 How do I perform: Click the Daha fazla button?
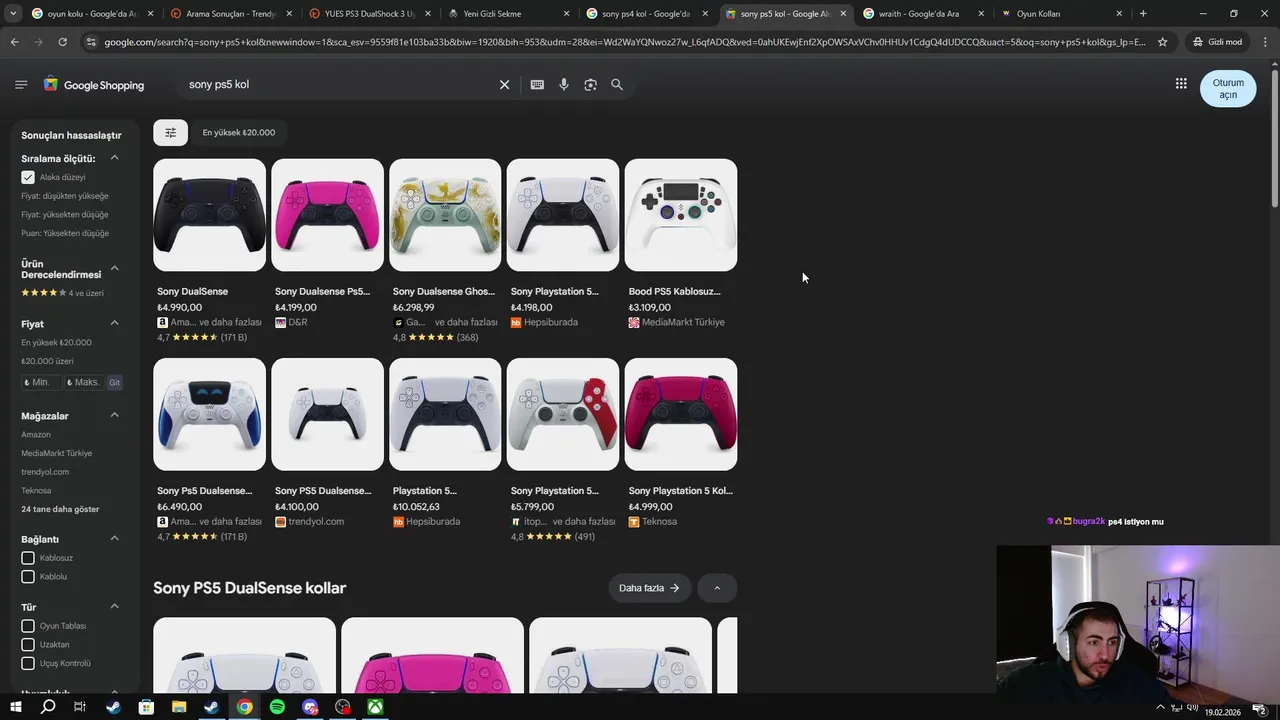pyautogui.click(x=649, y=588)
